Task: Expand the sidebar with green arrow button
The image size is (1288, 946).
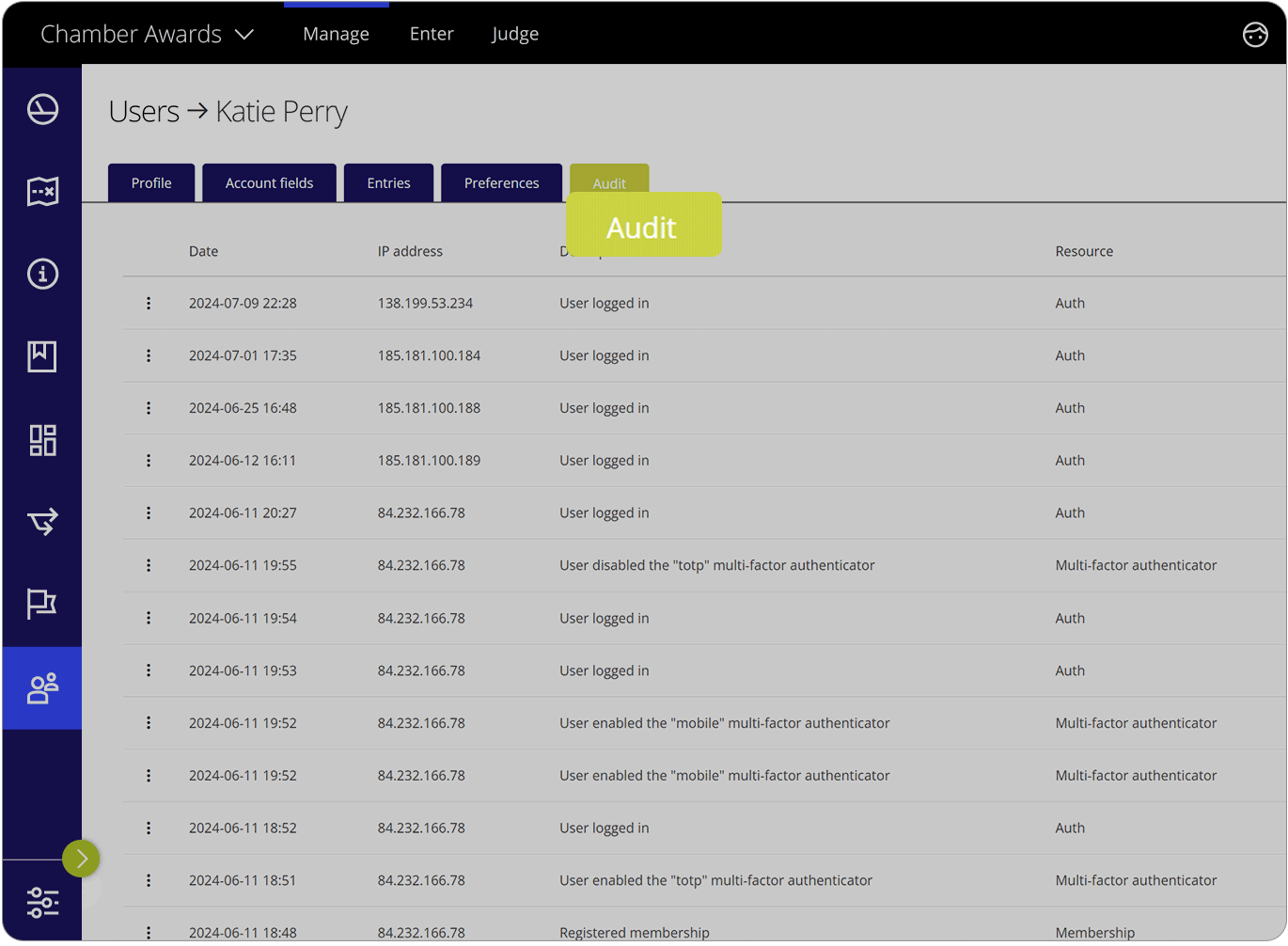Action: tap(82, 859)
